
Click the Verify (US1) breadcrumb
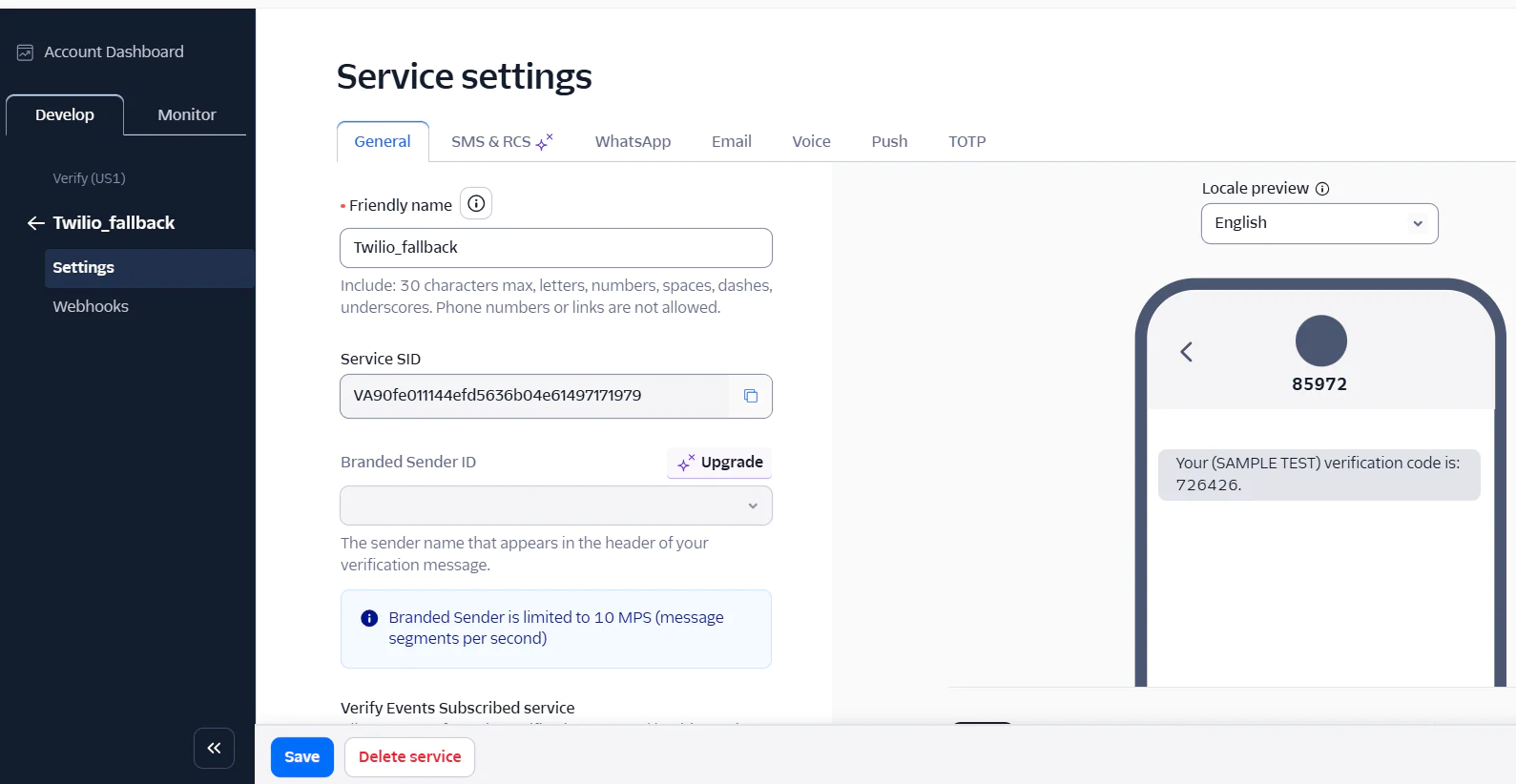click(x=89, y=178)
